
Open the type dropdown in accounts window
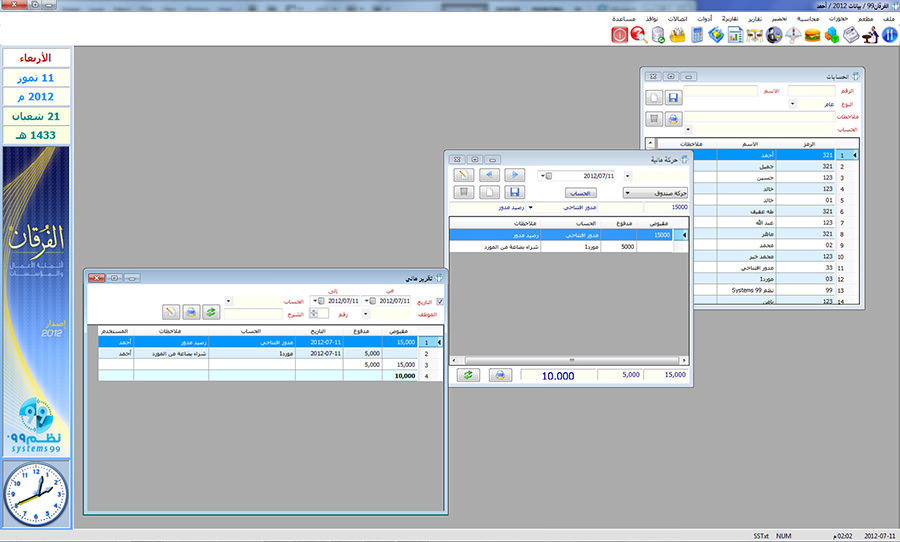pyautogui.click(x=792, y=104)
